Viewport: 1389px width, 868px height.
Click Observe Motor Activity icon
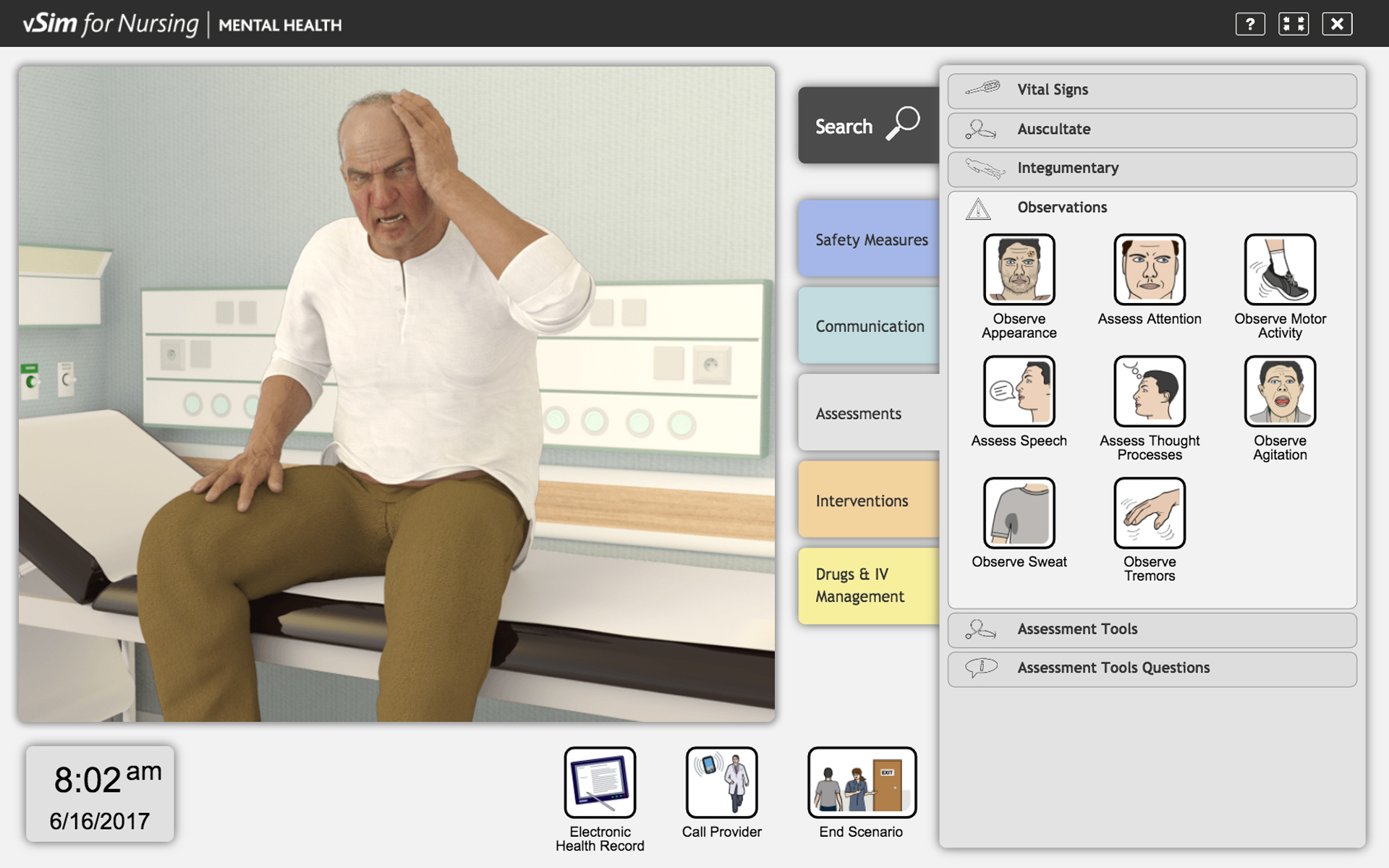(1279, 270)
